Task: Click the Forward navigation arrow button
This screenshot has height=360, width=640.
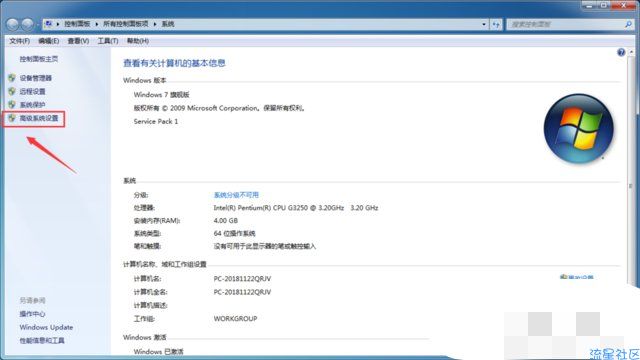Action: (27, 24)
